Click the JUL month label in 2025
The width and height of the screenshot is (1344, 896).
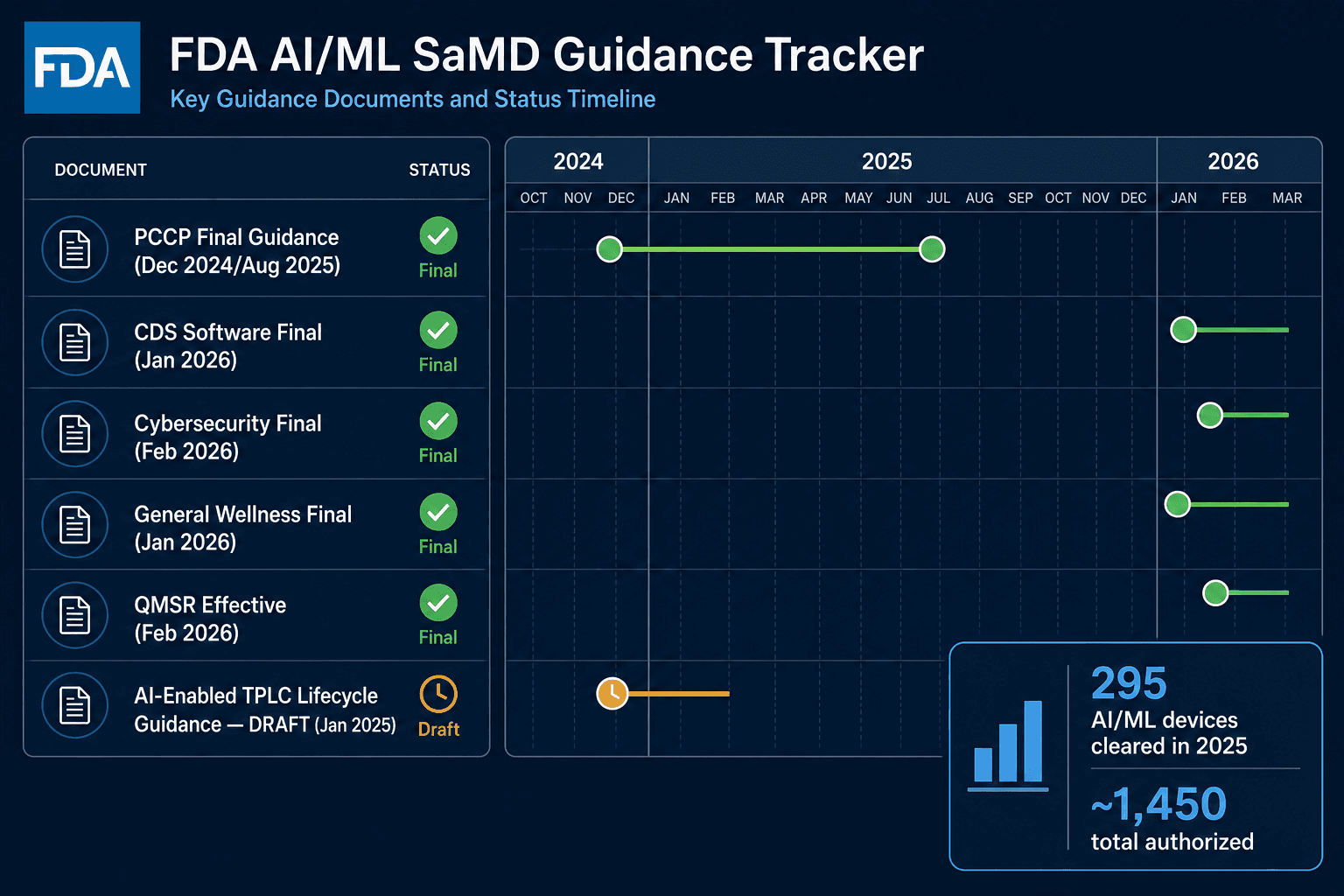point(939,198)
